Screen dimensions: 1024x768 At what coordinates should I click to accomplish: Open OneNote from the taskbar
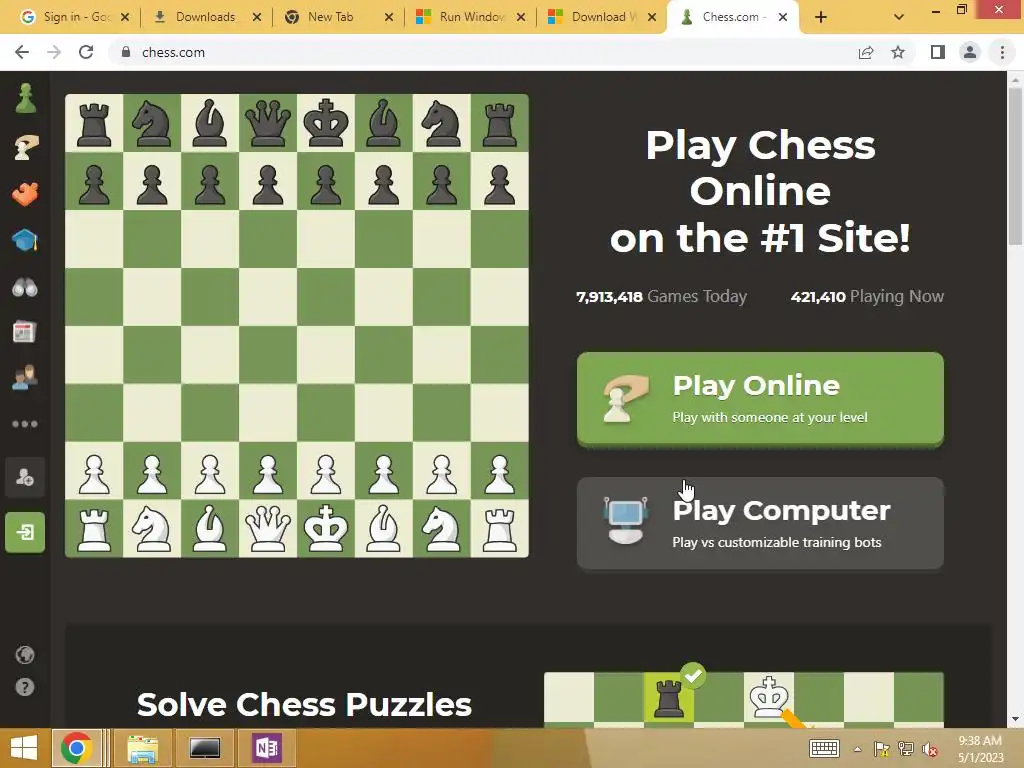(266, 748)
